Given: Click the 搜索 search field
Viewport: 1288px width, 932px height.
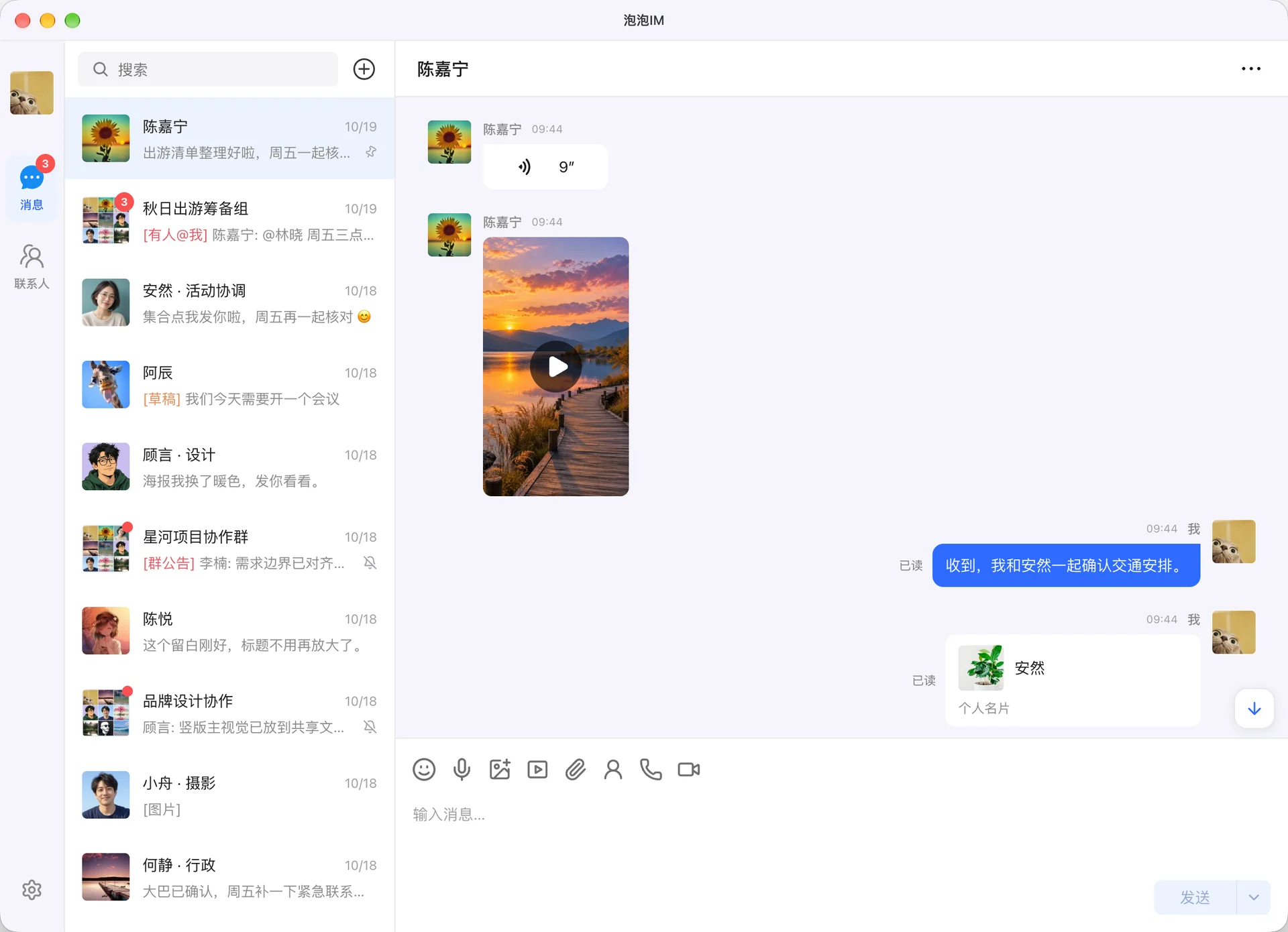Looking at the screenshot, I should (x=208, y=69).
